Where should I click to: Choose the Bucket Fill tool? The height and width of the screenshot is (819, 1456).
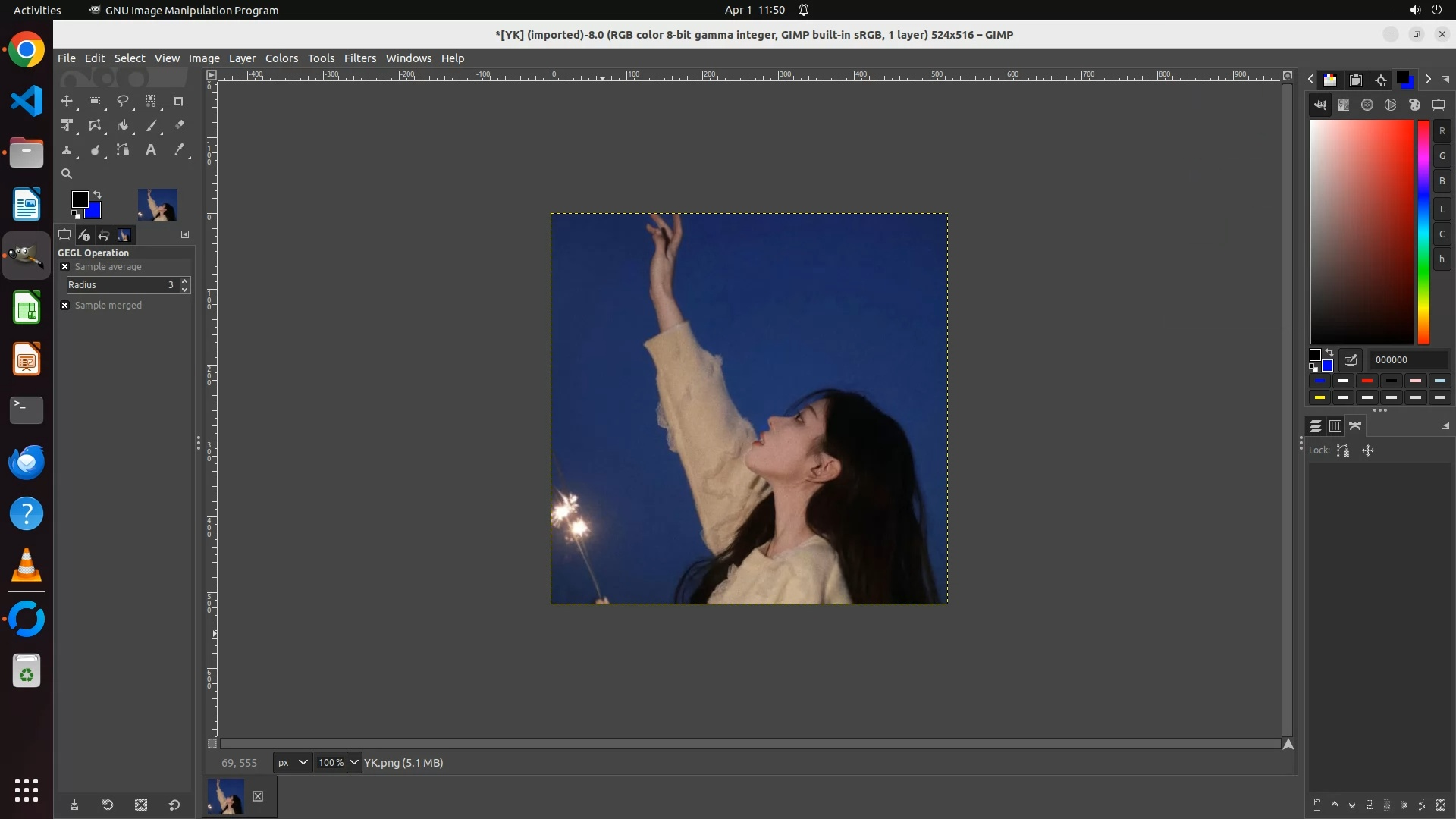[x=123, y=126]
